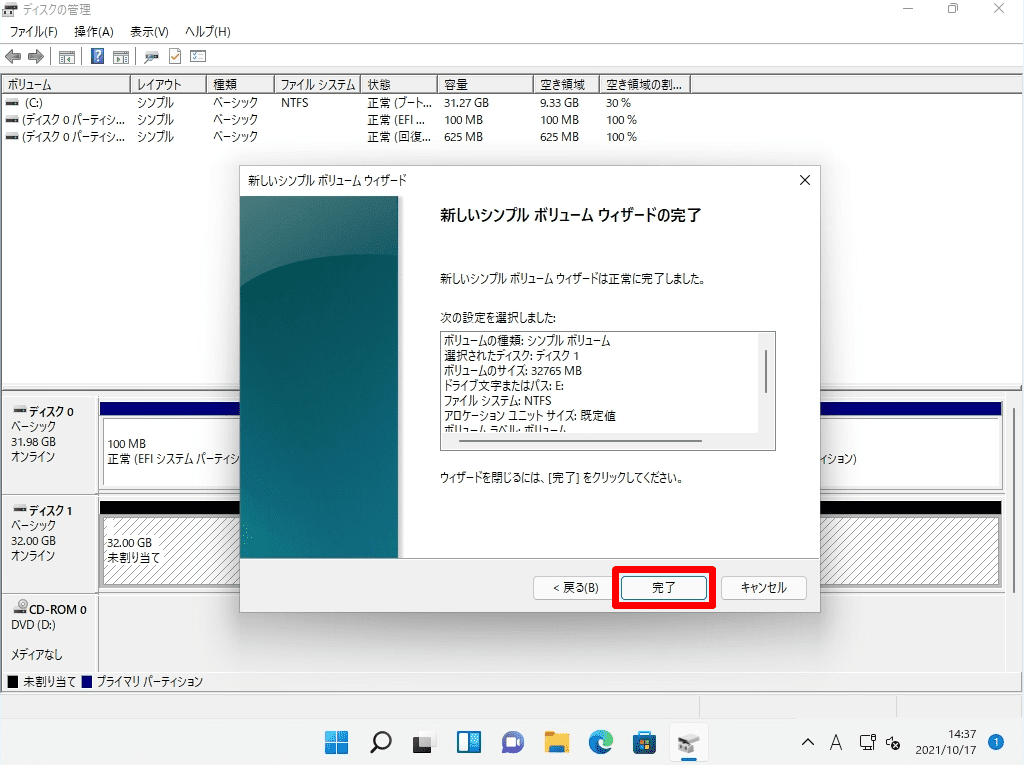
Task: Click アロケーション ユニット サイズ line
Action: click(x=530, y=415)
